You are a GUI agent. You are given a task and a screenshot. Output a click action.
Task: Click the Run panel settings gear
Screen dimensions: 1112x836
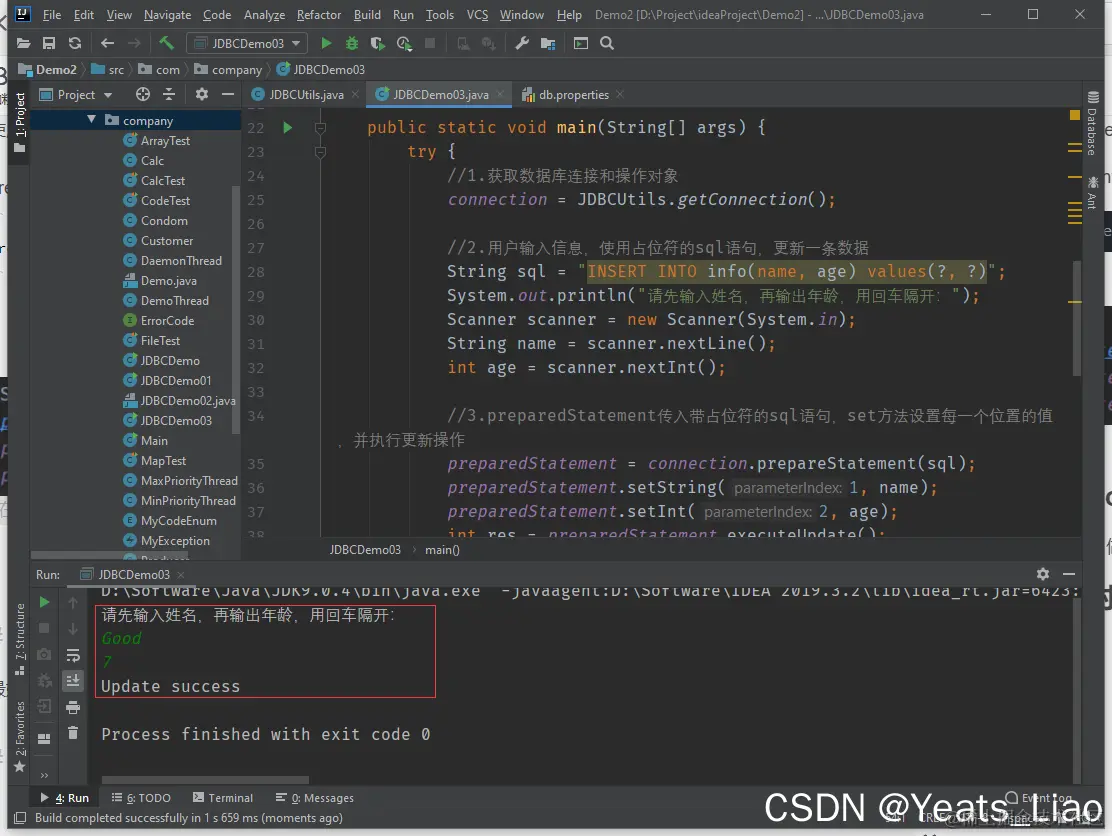(1042, 574)
